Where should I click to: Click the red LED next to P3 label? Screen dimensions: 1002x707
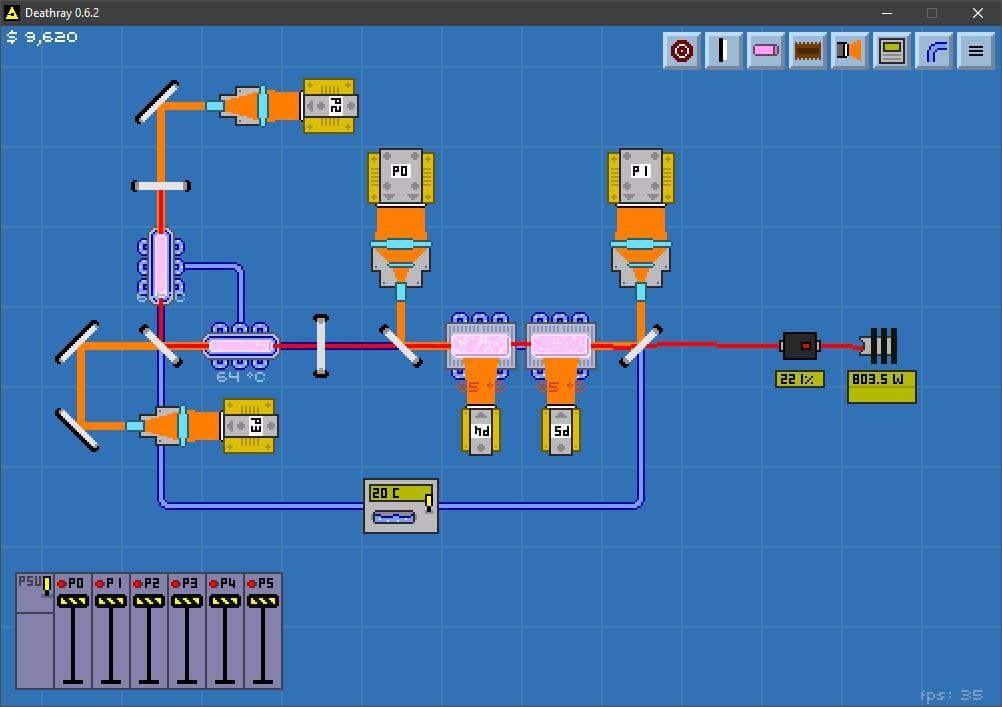[x=176, y=584]
